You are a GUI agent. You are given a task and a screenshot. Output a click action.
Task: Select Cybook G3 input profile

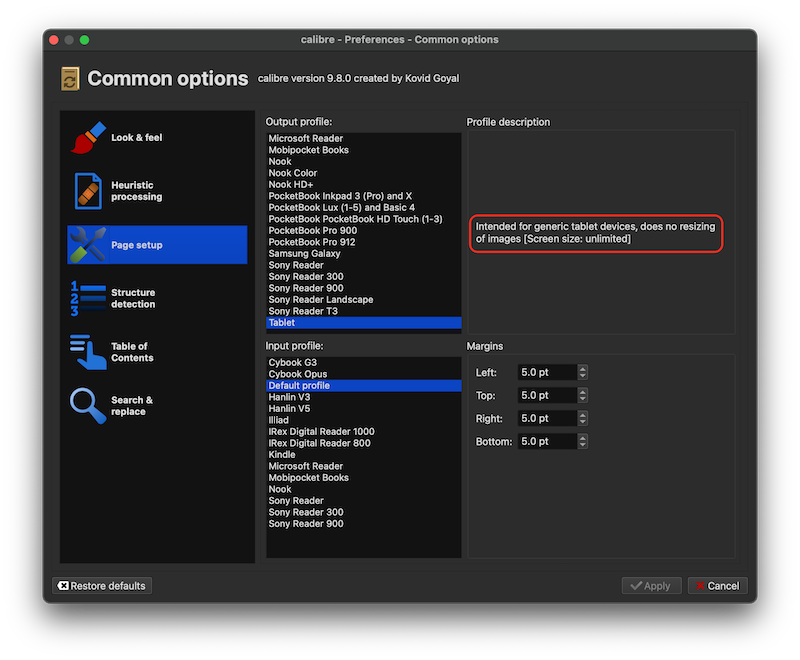pos(364,363)
